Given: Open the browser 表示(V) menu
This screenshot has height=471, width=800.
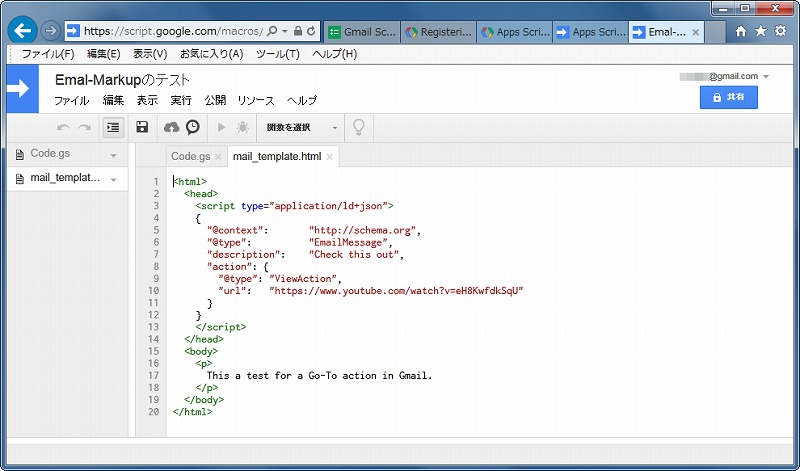Looking at the screenshot, I should pos(150,54).
